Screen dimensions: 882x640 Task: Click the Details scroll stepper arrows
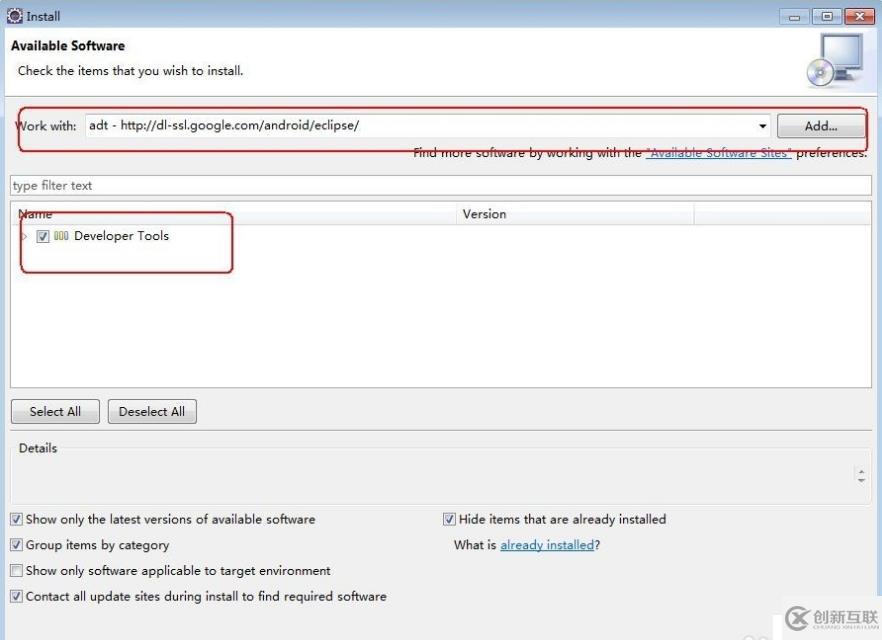862,476
